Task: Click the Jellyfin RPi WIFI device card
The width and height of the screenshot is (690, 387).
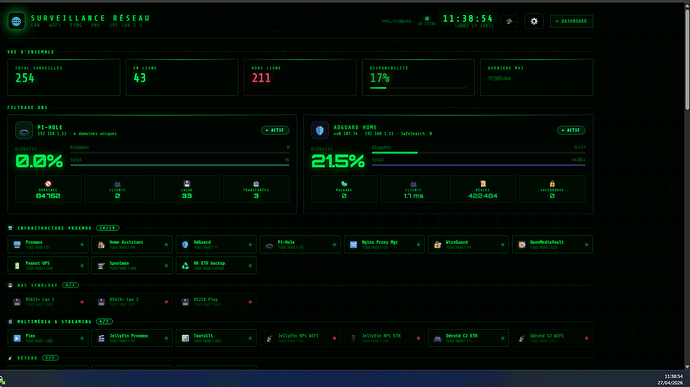Action: [x=300, y=339]
